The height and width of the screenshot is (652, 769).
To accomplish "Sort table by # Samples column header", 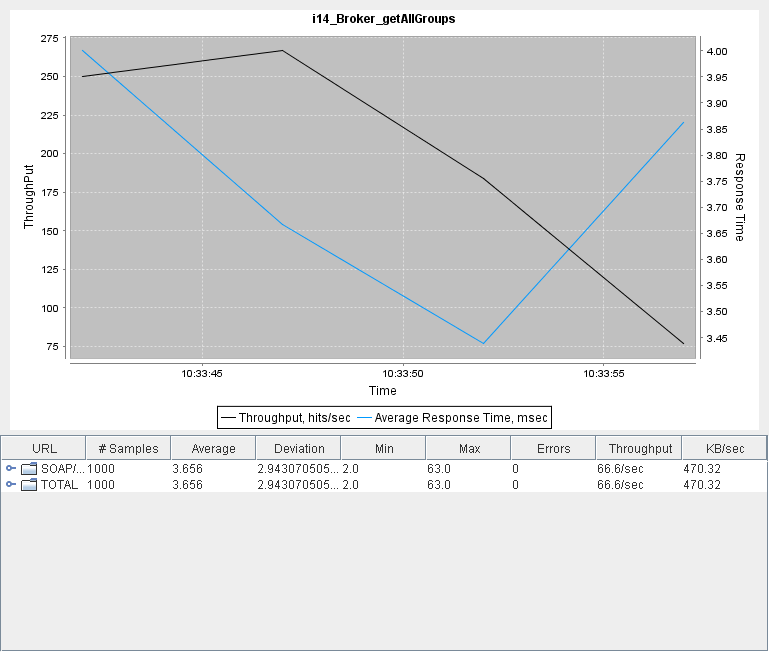I will [x=128, y=448].
